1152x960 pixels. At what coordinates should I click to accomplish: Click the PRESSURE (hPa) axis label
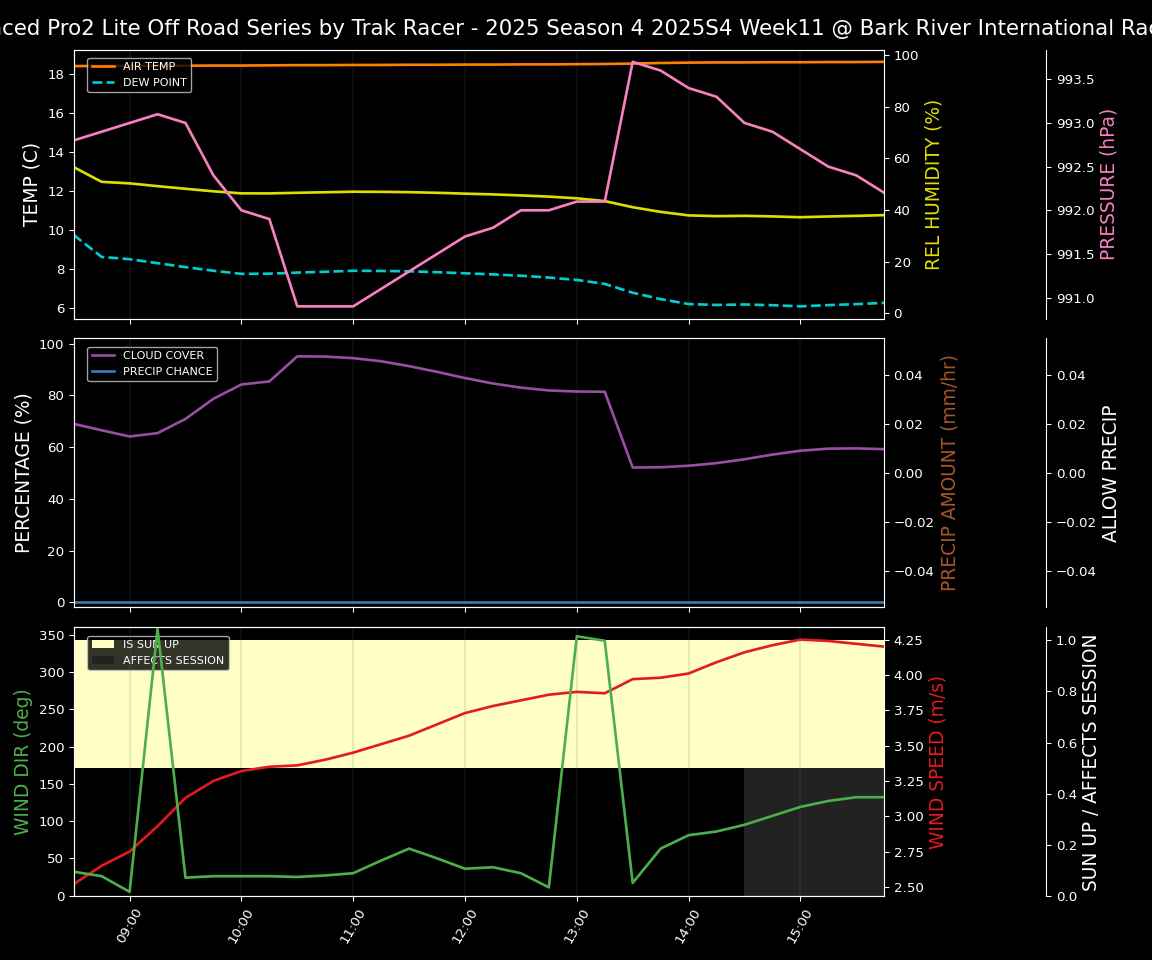pyautogui.click(x=1108, y=184)
